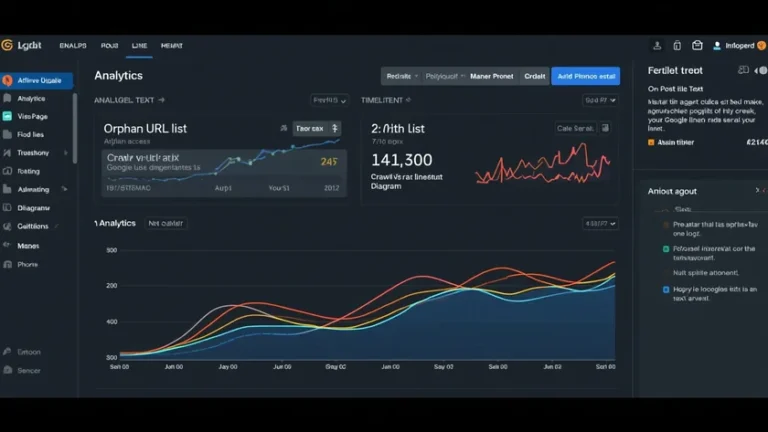
Task: Expand the Aniost agout panel chevron
Action: [757, 191]
